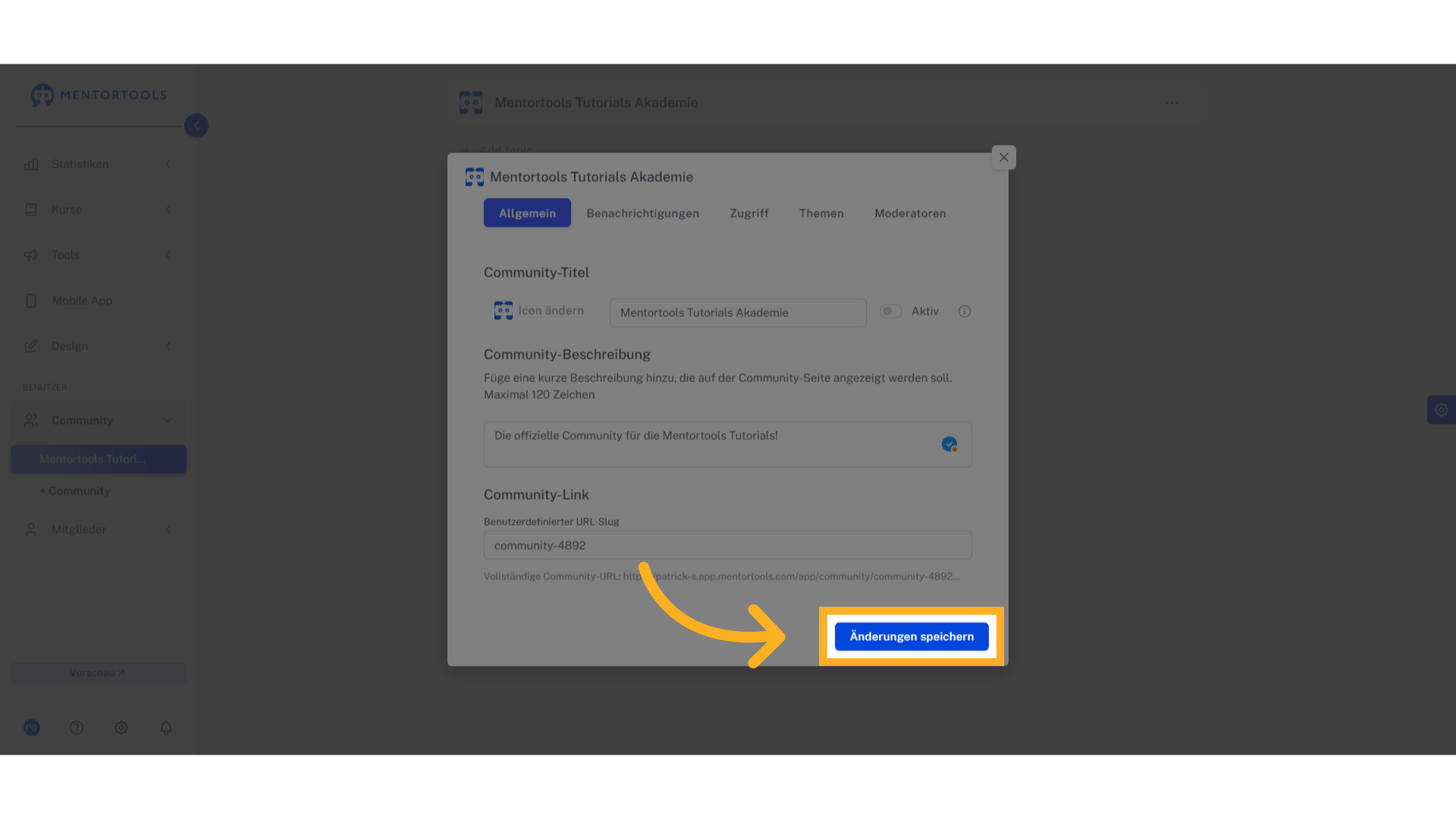The height and width of the screenshot is (819, 1456).
Task: Open the Vorschau preview button
Action: coord(99,673)
